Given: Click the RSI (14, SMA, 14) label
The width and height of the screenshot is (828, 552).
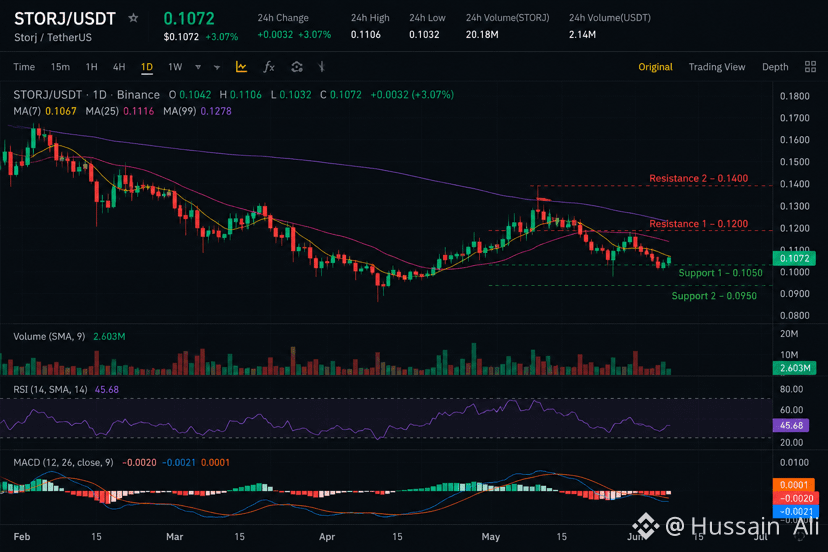Looking at the screenshot, I should (x=51, y=390).
